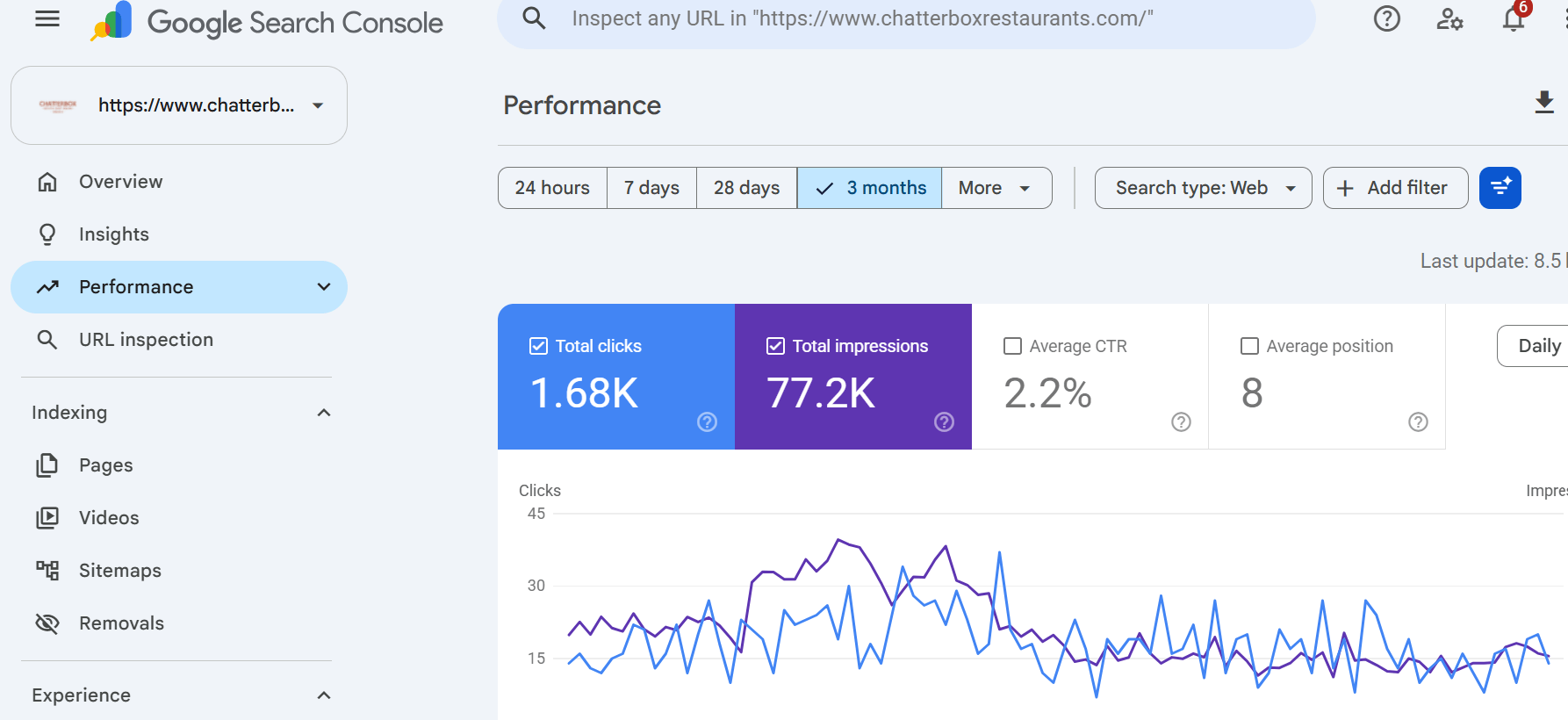Open the Performance sidebar item
Image resolution: width=1568 pixels, height=720 pixels.
tap(179, 287)
